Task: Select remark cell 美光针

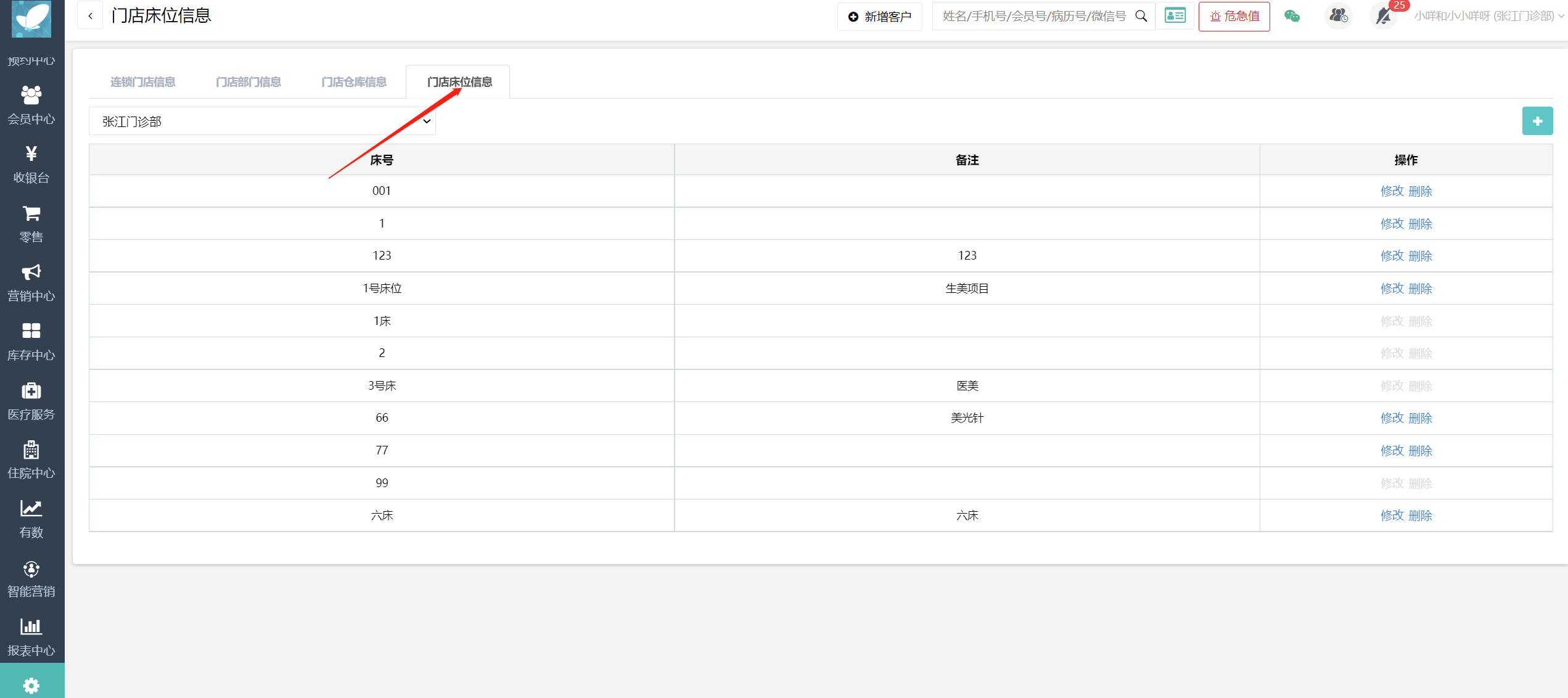Action: pos(967,418)
